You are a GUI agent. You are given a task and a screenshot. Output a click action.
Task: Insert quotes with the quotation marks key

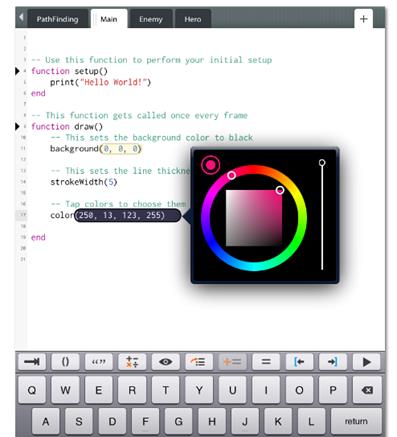click(x=99, y=362)
